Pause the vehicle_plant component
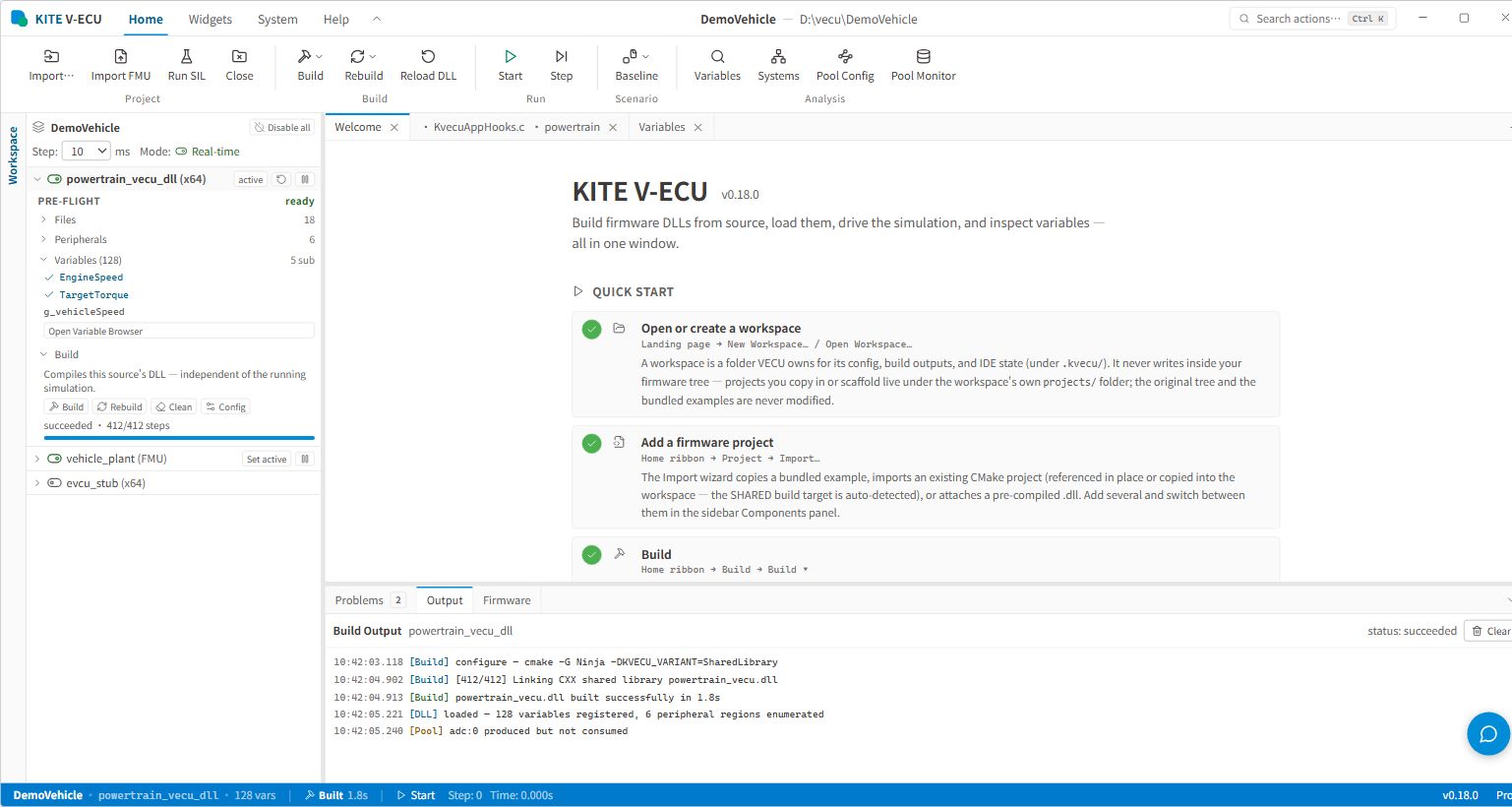Screen dimensions: 1512x807 pos(305,459)
